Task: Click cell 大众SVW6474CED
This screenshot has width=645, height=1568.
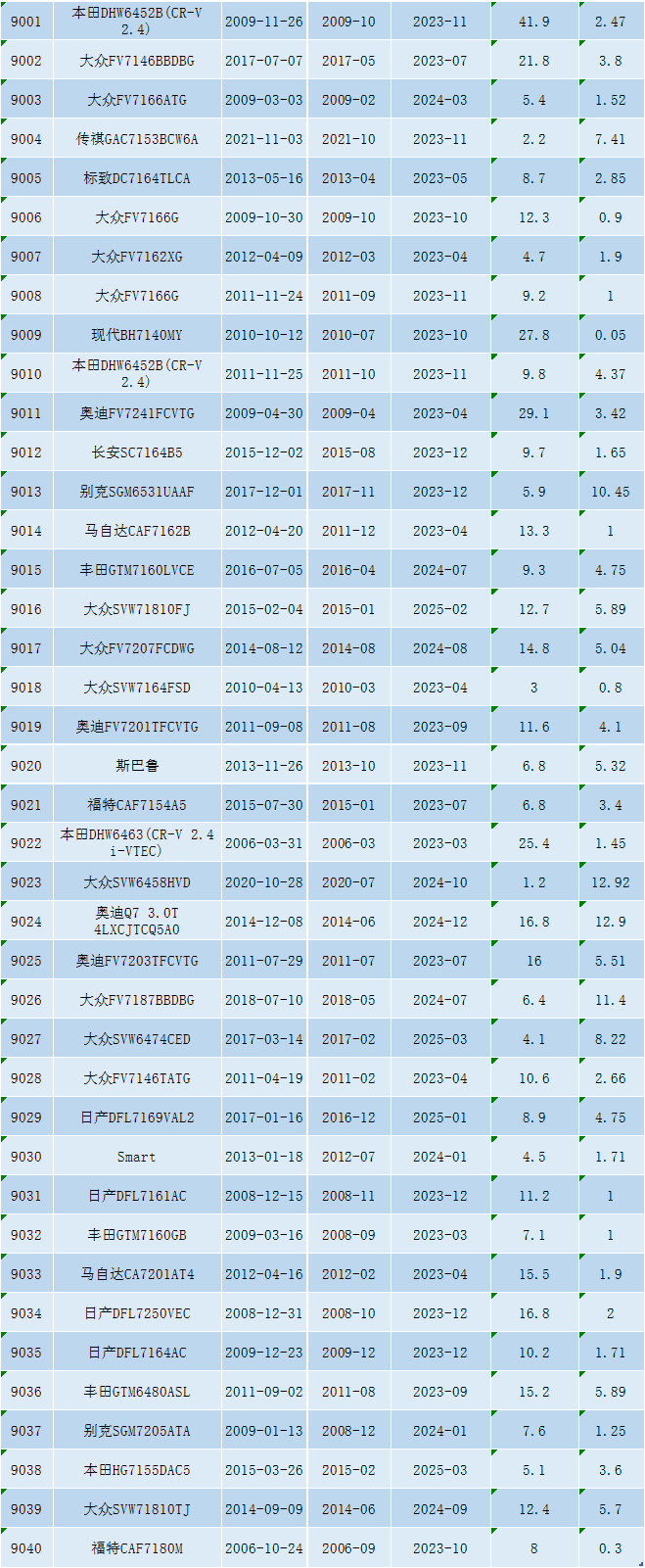Action: coord(137,1039)
